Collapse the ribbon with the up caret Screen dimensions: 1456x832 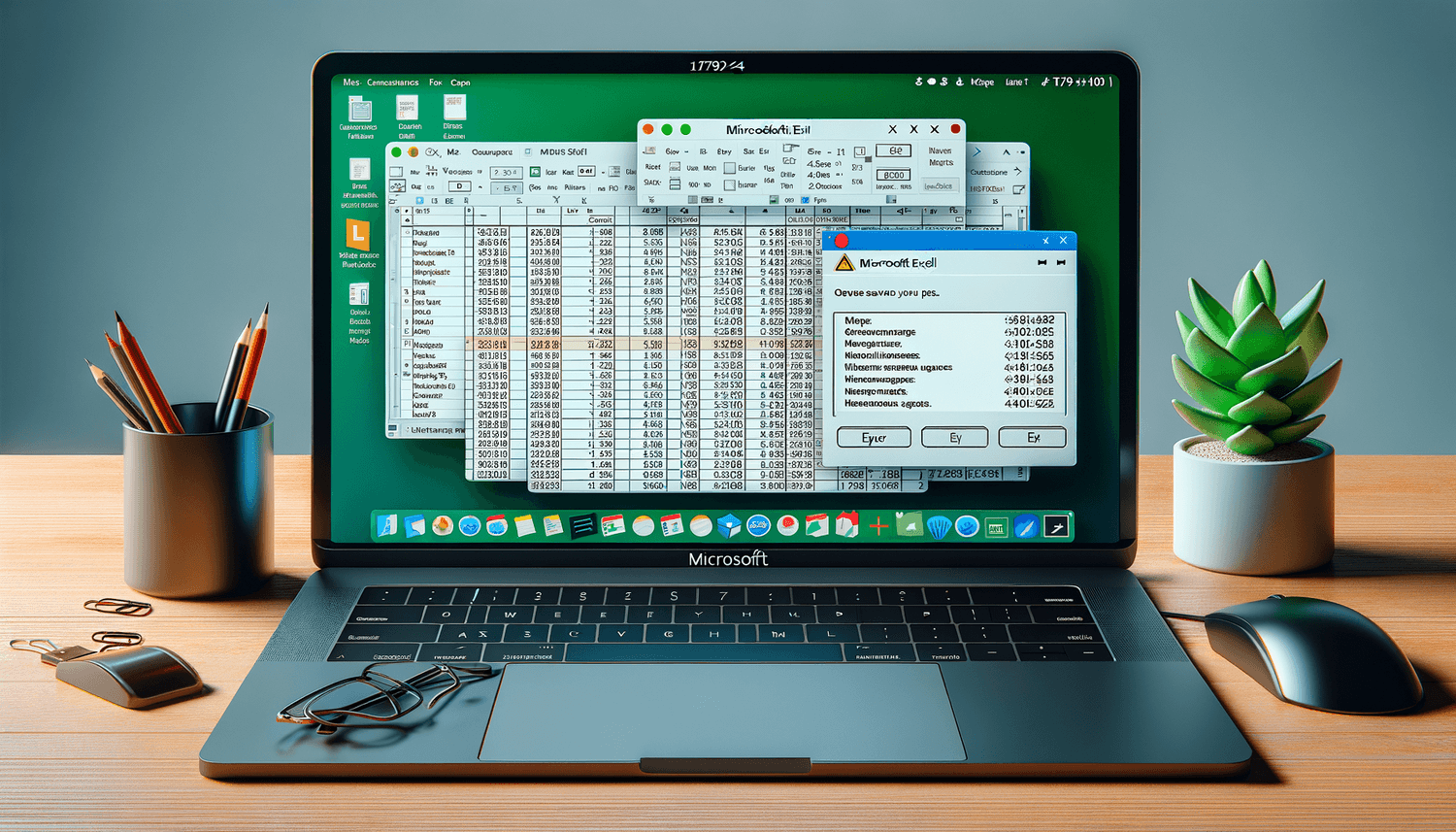click(x=1007, y=152)
